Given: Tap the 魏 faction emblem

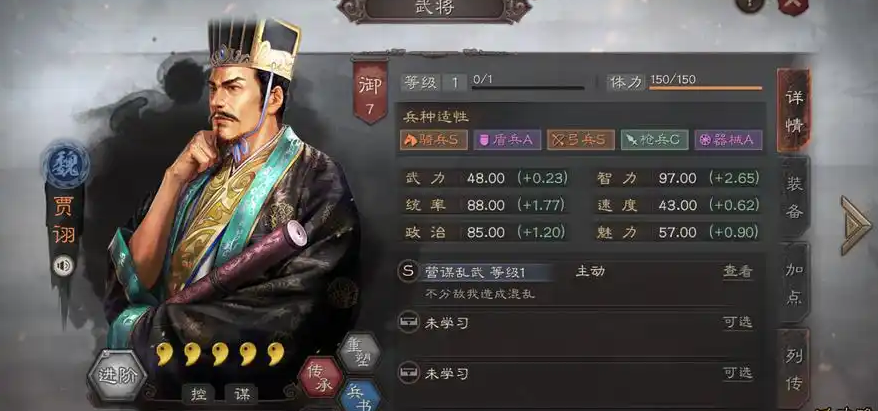Looking at the screenshot, I should click(x=66, y=165).
